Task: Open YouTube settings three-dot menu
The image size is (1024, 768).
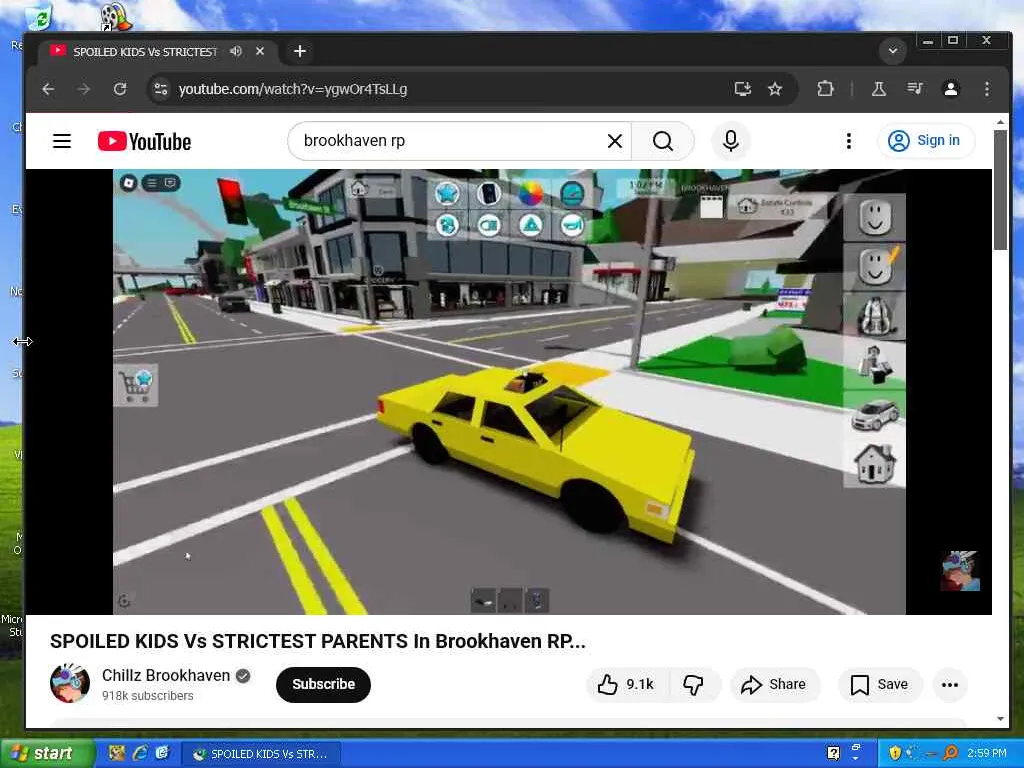Action: point(848,141)
